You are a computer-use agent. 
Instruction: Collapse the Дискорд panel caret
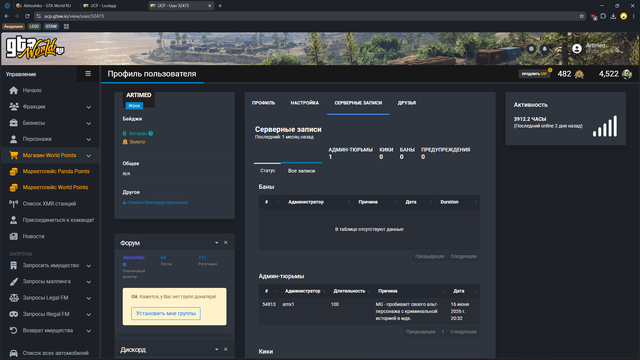pos(216,350)
